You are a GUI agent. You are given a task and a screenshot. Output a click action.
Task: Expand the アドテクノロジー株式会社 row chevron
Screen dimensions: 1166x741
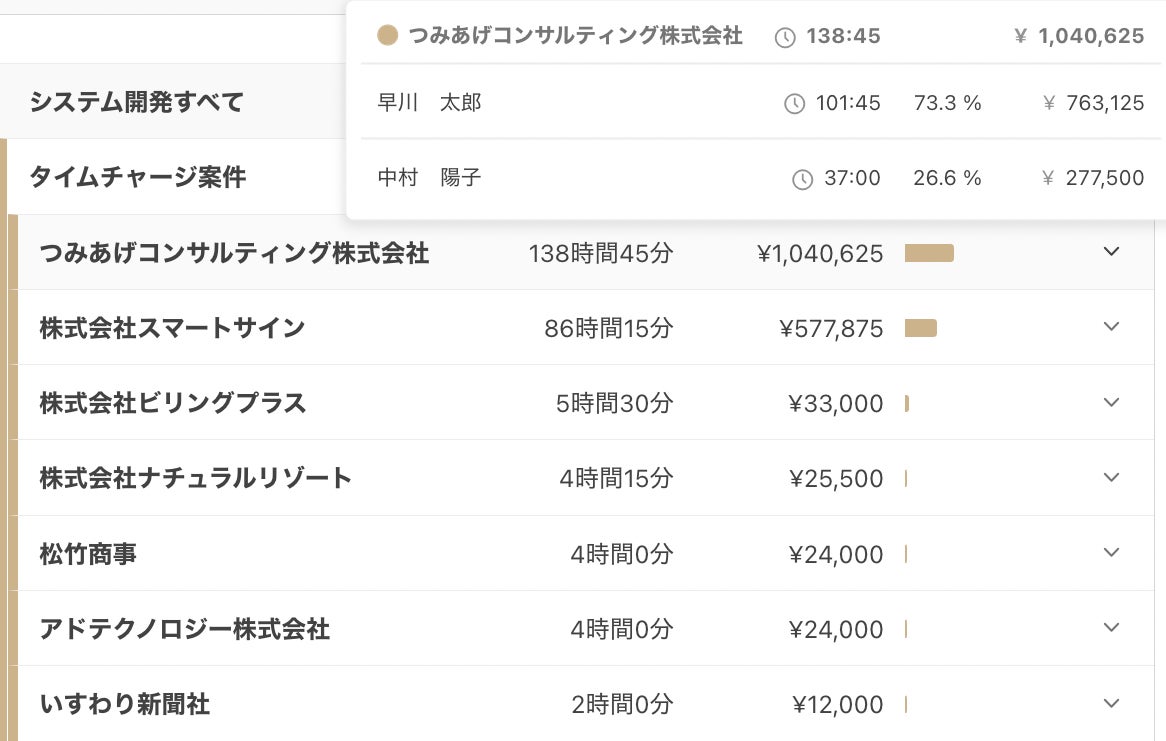point(1111,628)
